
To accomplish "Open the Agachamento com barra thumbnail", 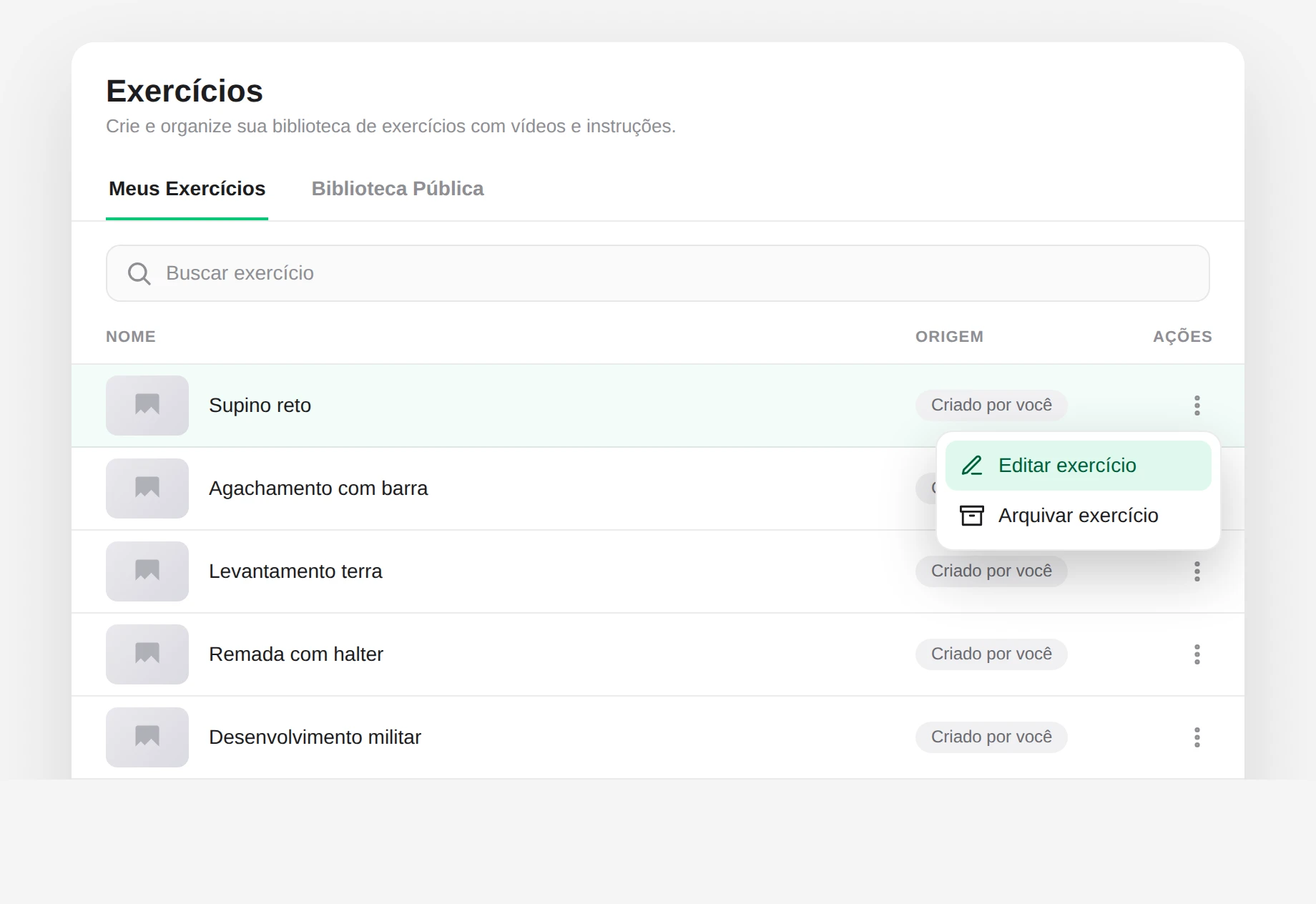I will (x=147, y=488).
